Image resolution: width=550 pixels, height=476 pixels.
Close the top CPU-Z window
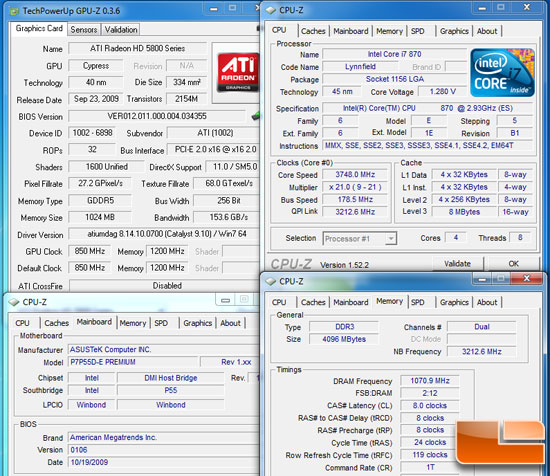pos(526,8)
